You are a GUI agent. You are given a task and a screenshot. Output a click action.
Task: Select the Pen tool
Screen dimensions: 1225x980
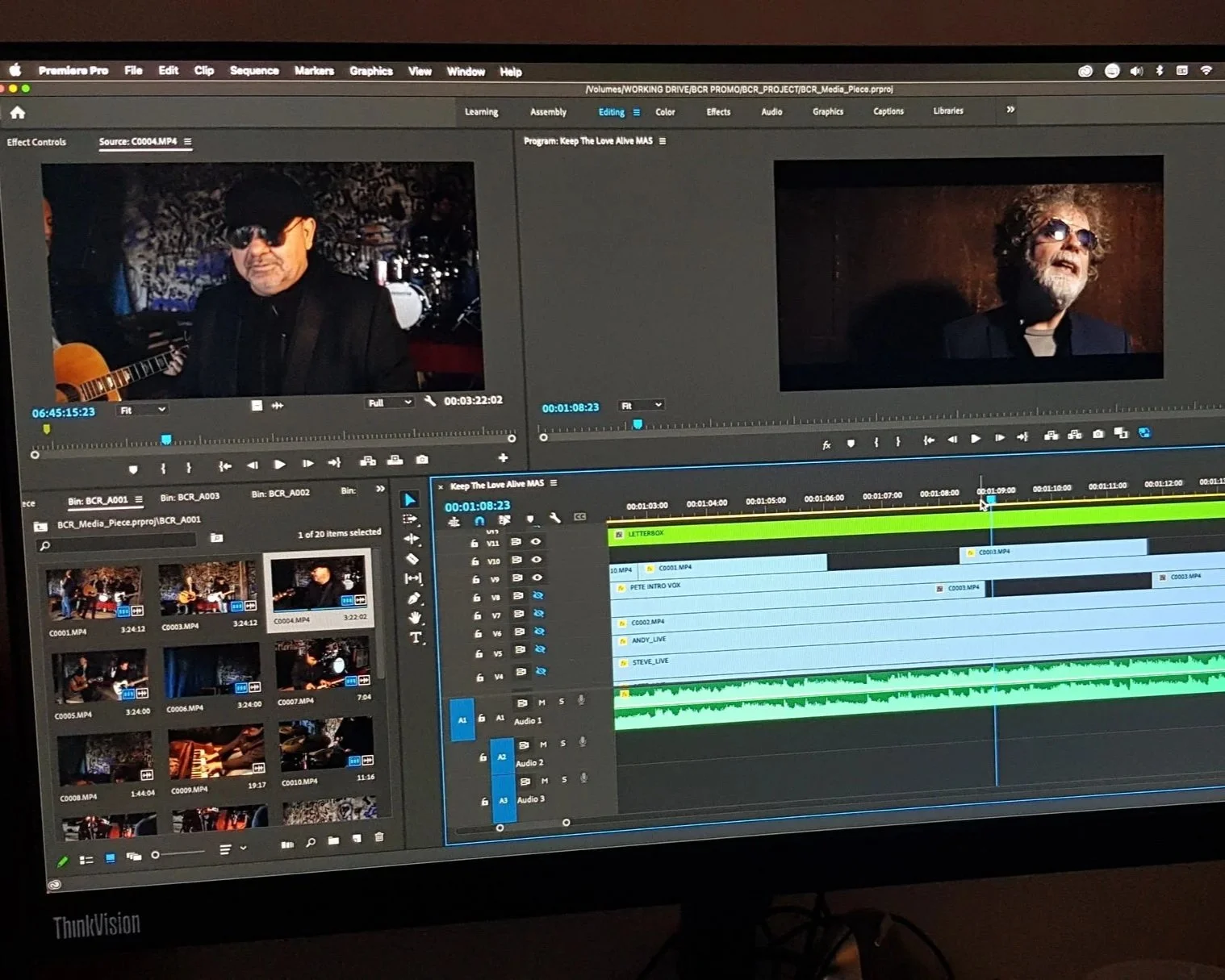(414, 598)
